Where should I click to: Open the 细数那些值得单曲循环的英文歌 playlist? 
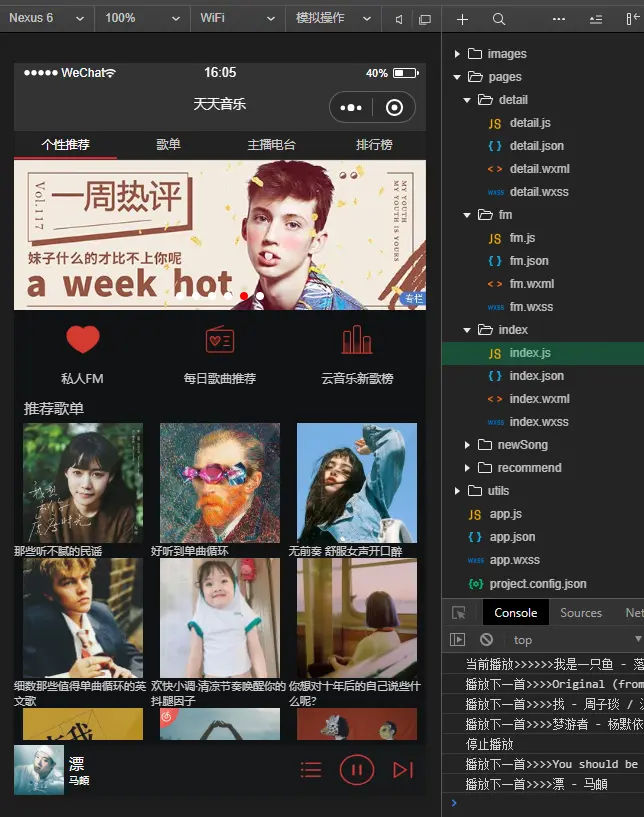[83, 618]
